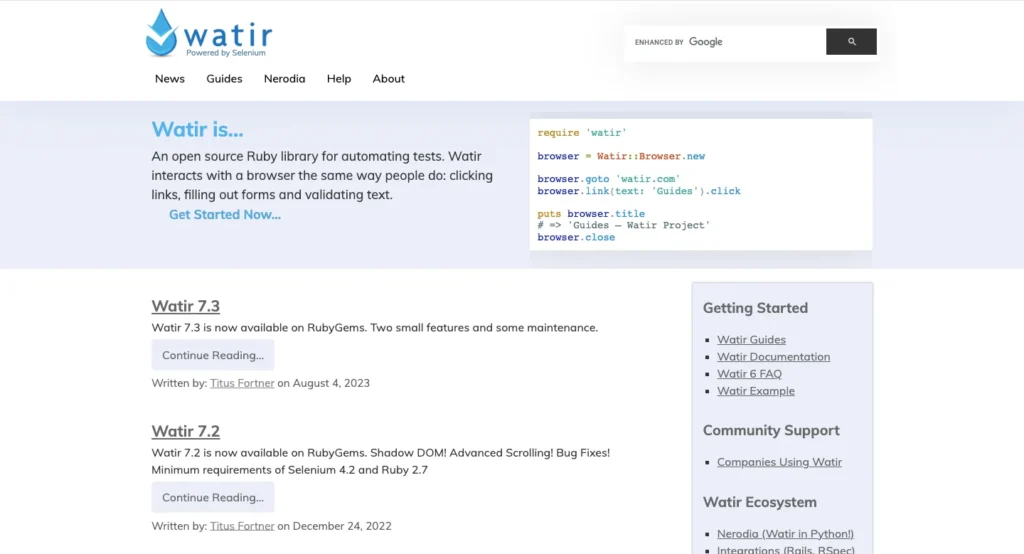Click the code line Watir::Browser.new

tap(621, 156)
